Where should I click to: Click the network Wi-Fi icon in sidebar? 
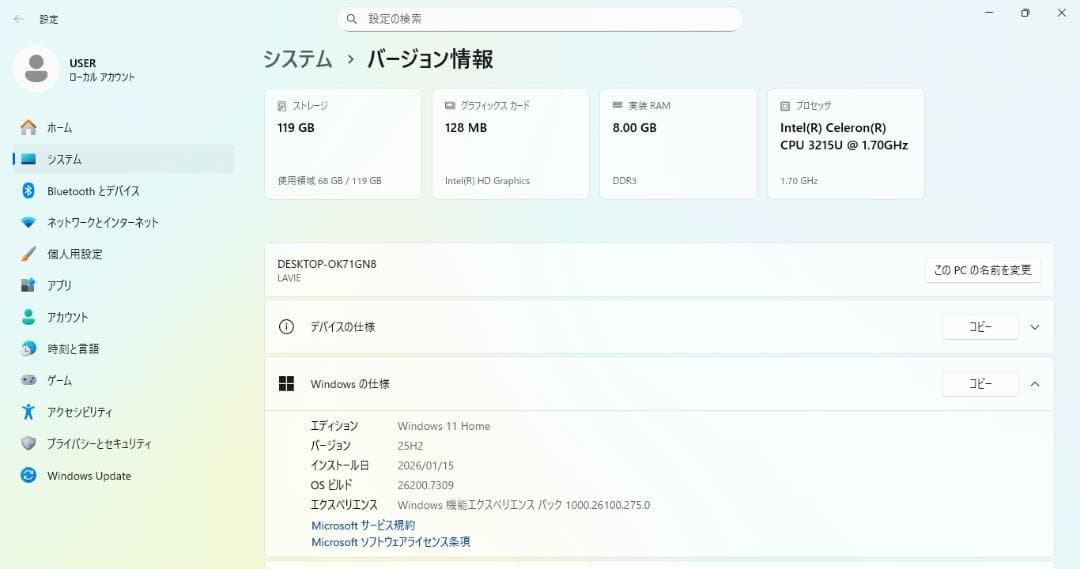(x=28, y=223)
